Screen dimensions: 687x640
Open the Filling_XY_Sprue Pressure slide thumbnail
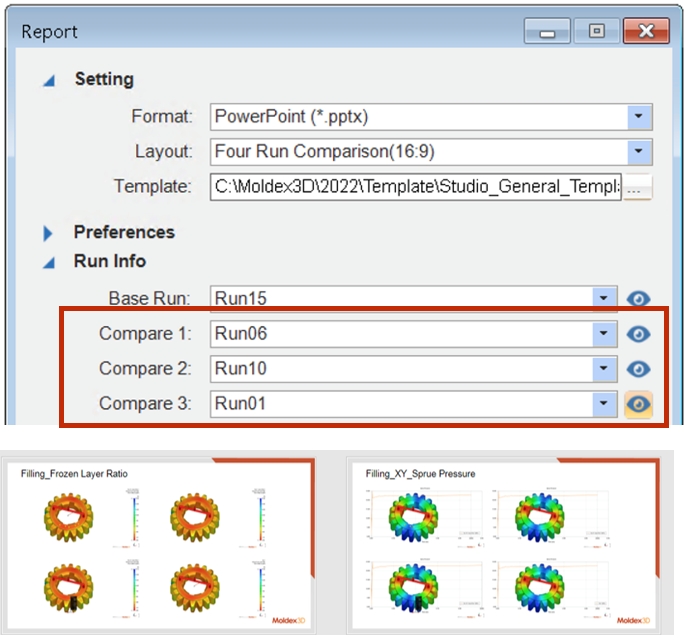click(x=503, y=545)
